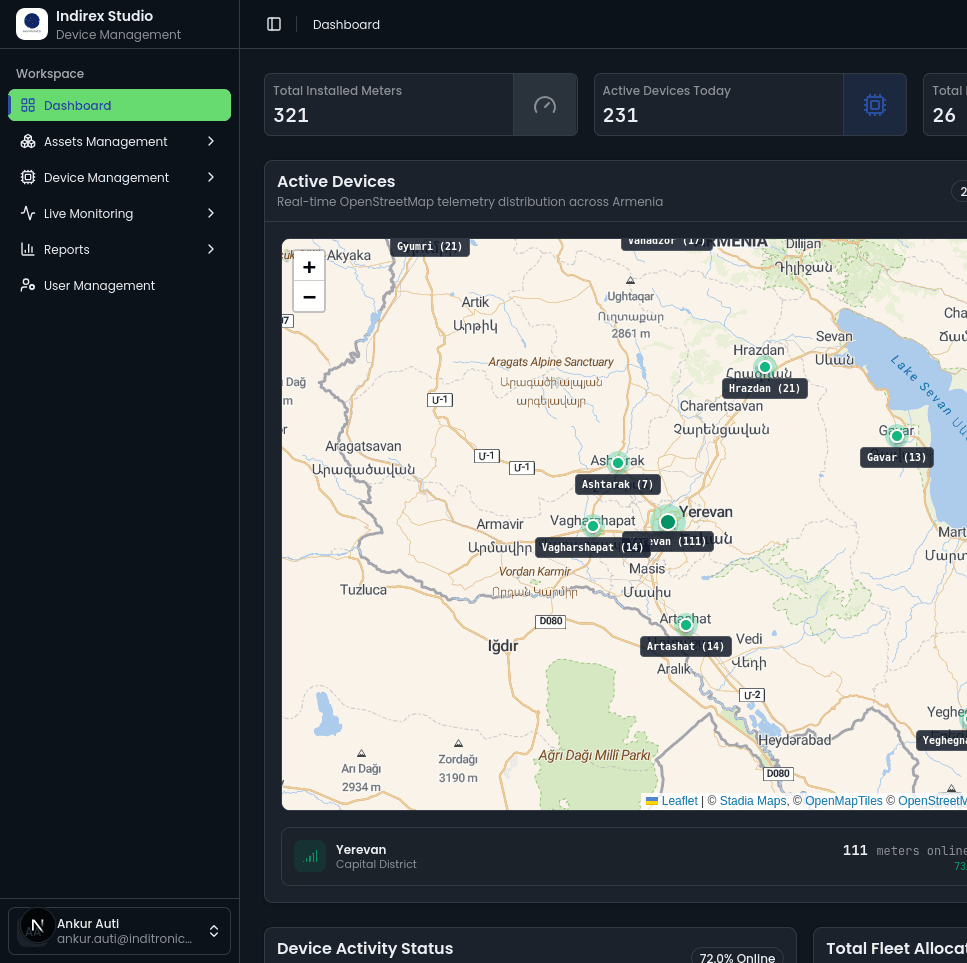Click the Vagharshapat (14) map label
The width and height of the screenshot is (967, 963).
point(593,547)
